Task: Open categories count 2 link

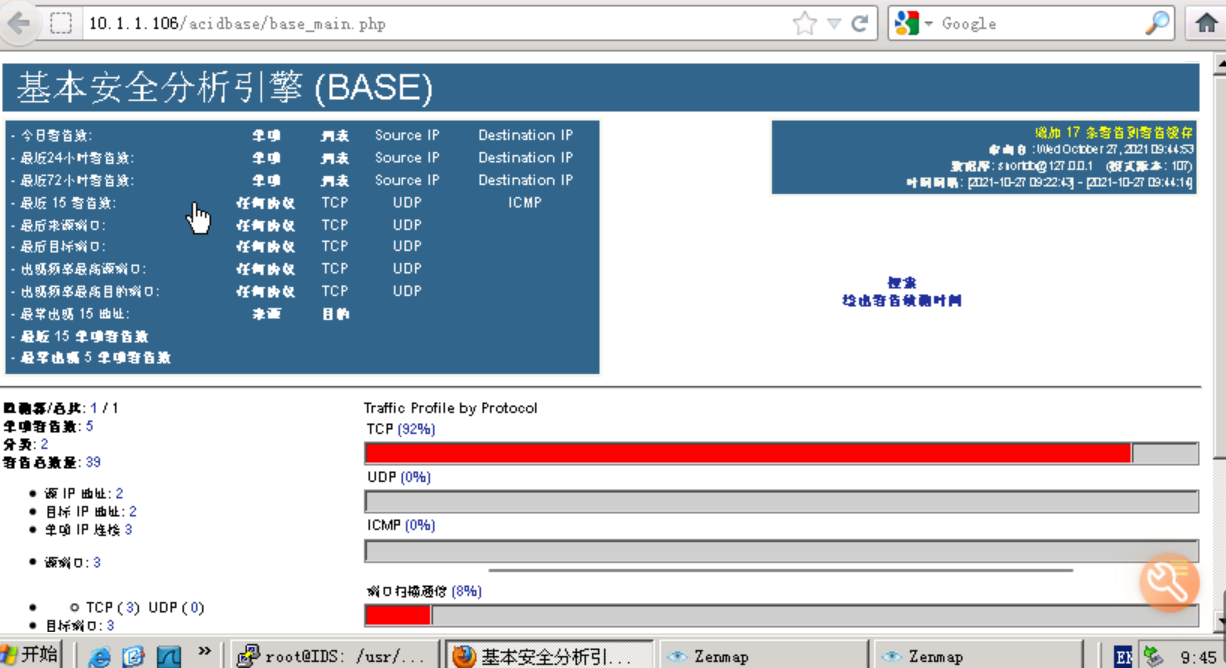Action: tap(44, 444)
